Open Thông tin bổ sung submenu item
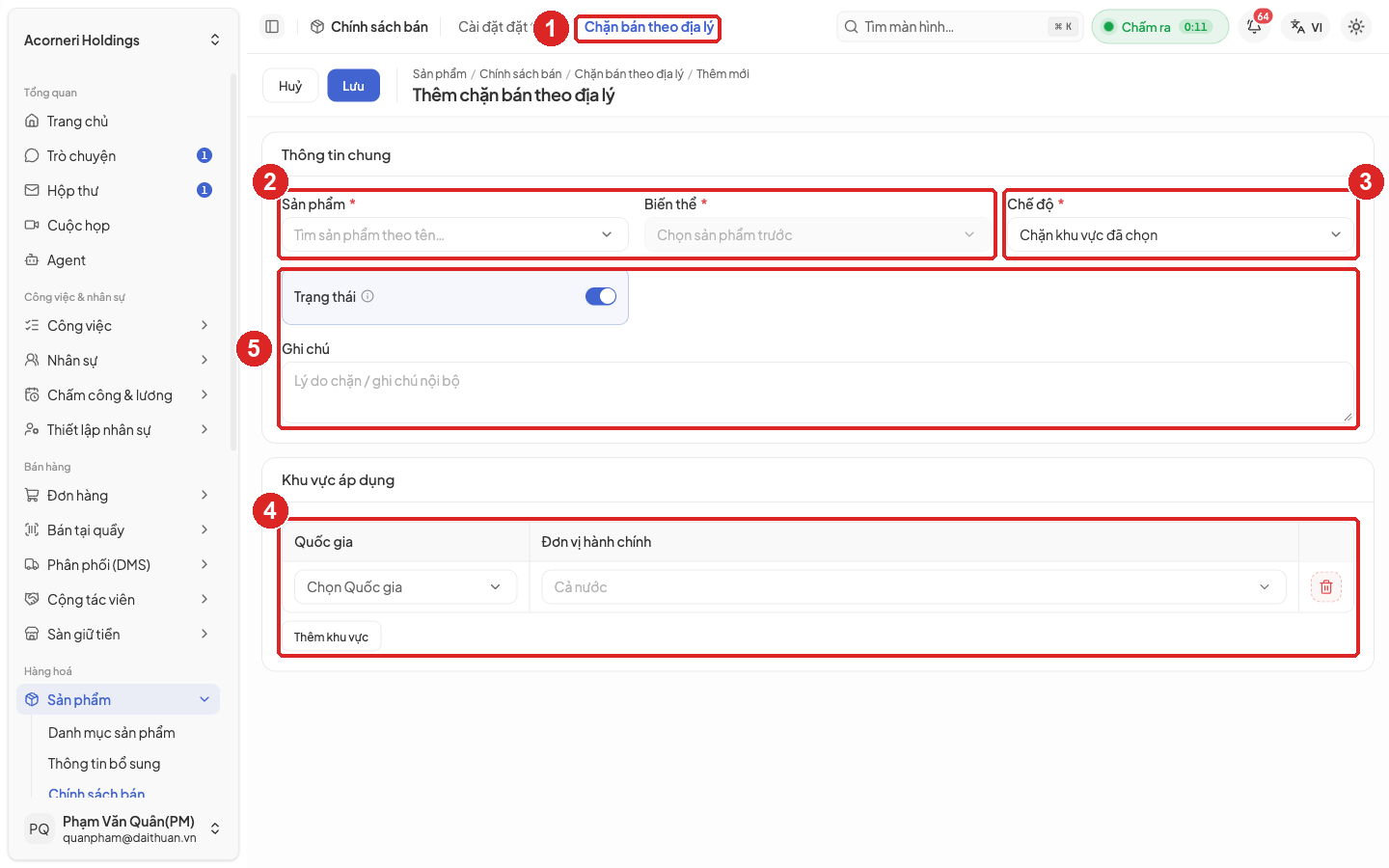Image resolution: width=1389 pixels, height=868 pixels. [104, 764]
